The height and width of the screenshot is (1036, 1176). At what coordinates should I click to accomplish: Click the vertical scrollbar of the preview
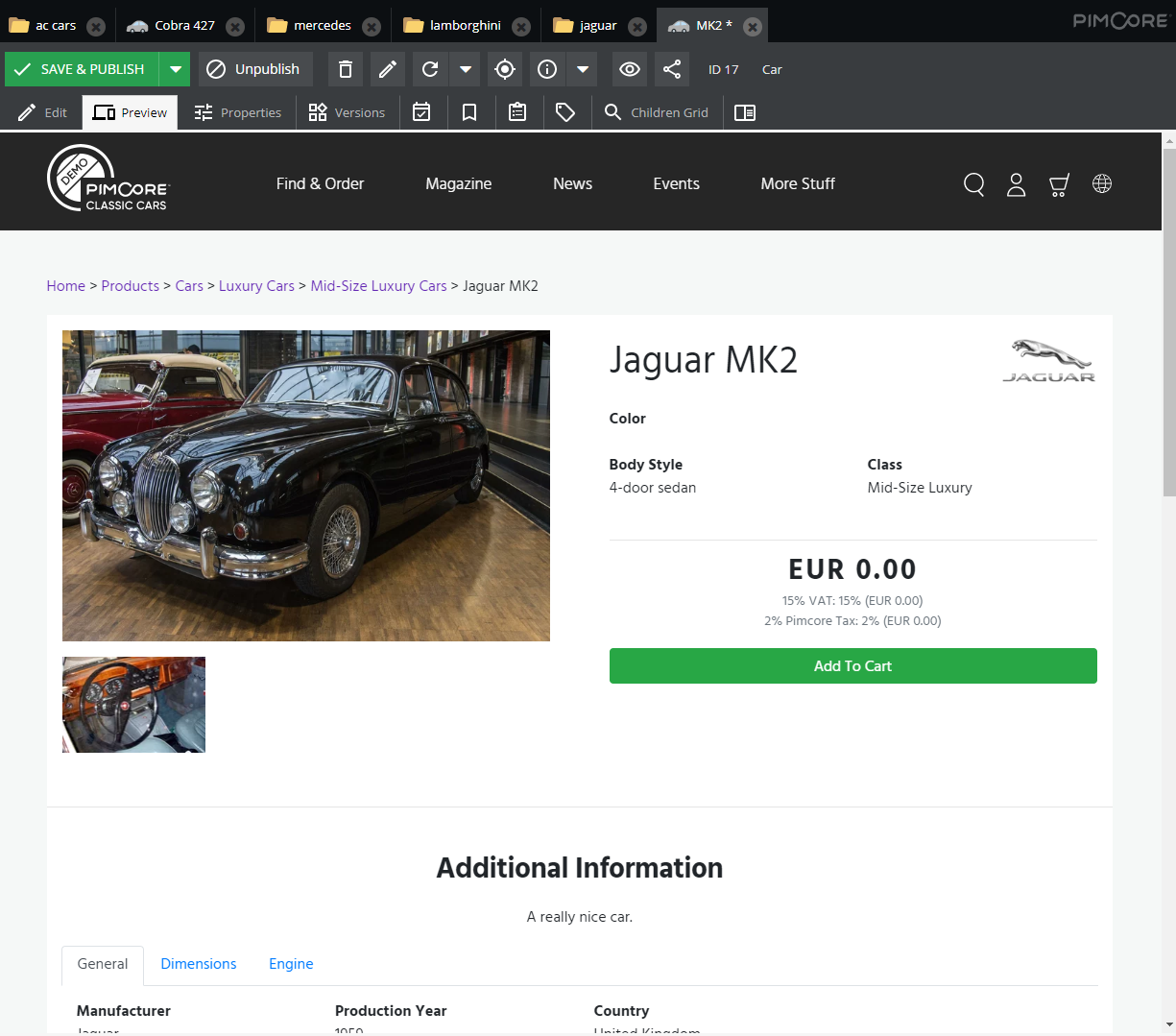point(1169,322)
